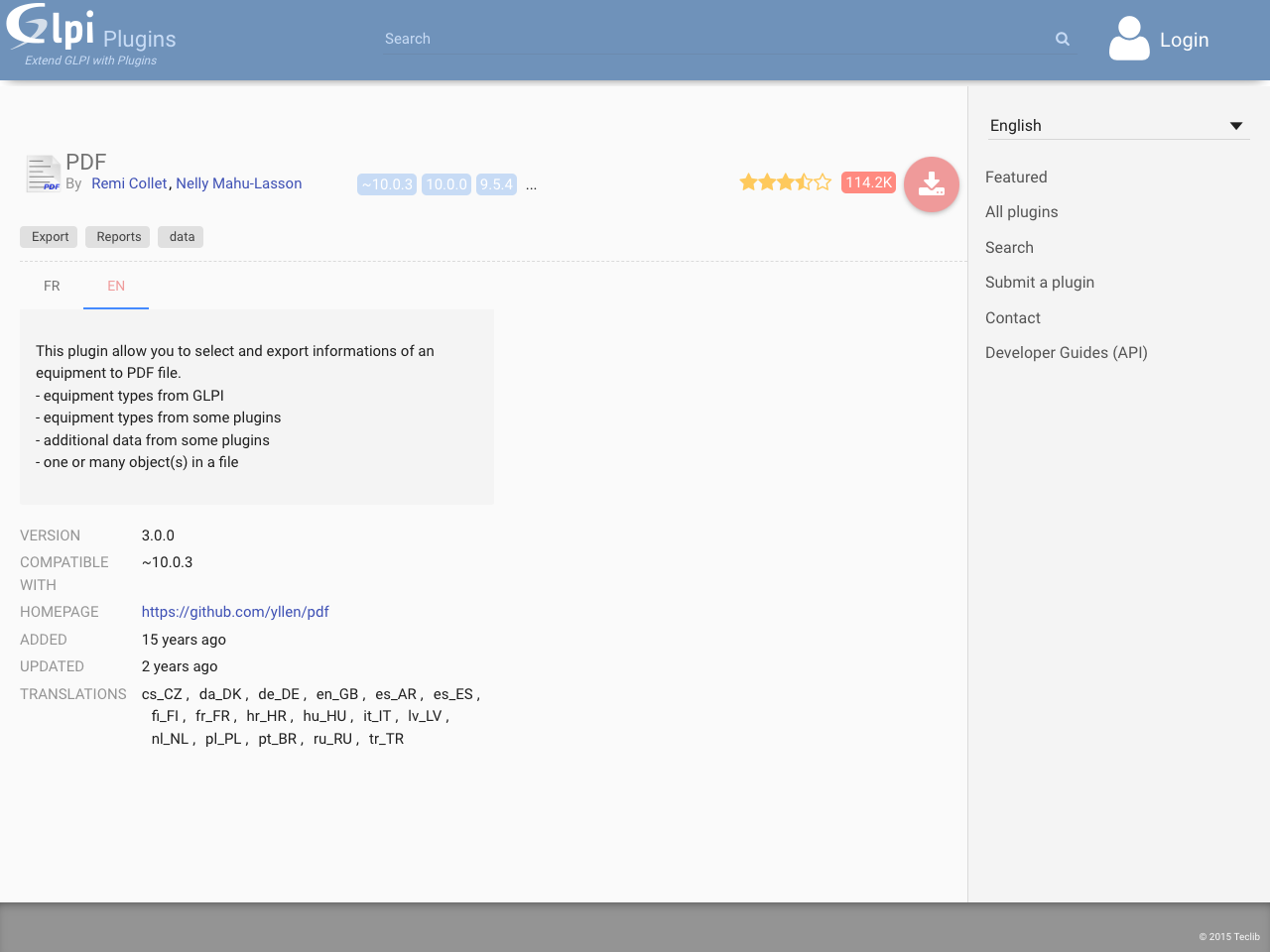Click the 'Extend GLPI with Plugins' tagline
This screenshot has width=1270, height=952.
pyautogui.click(x=90, y=60)
